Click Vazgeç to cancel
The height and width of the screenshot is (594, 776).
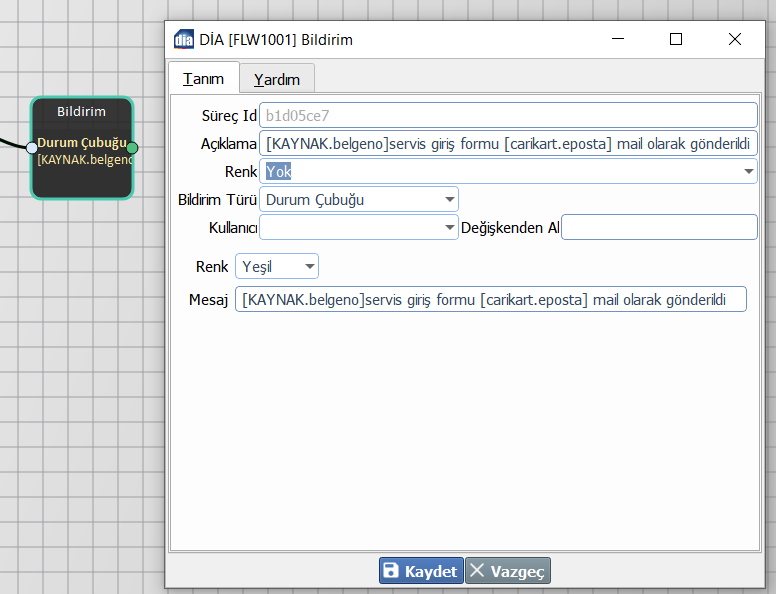point(508,571)
